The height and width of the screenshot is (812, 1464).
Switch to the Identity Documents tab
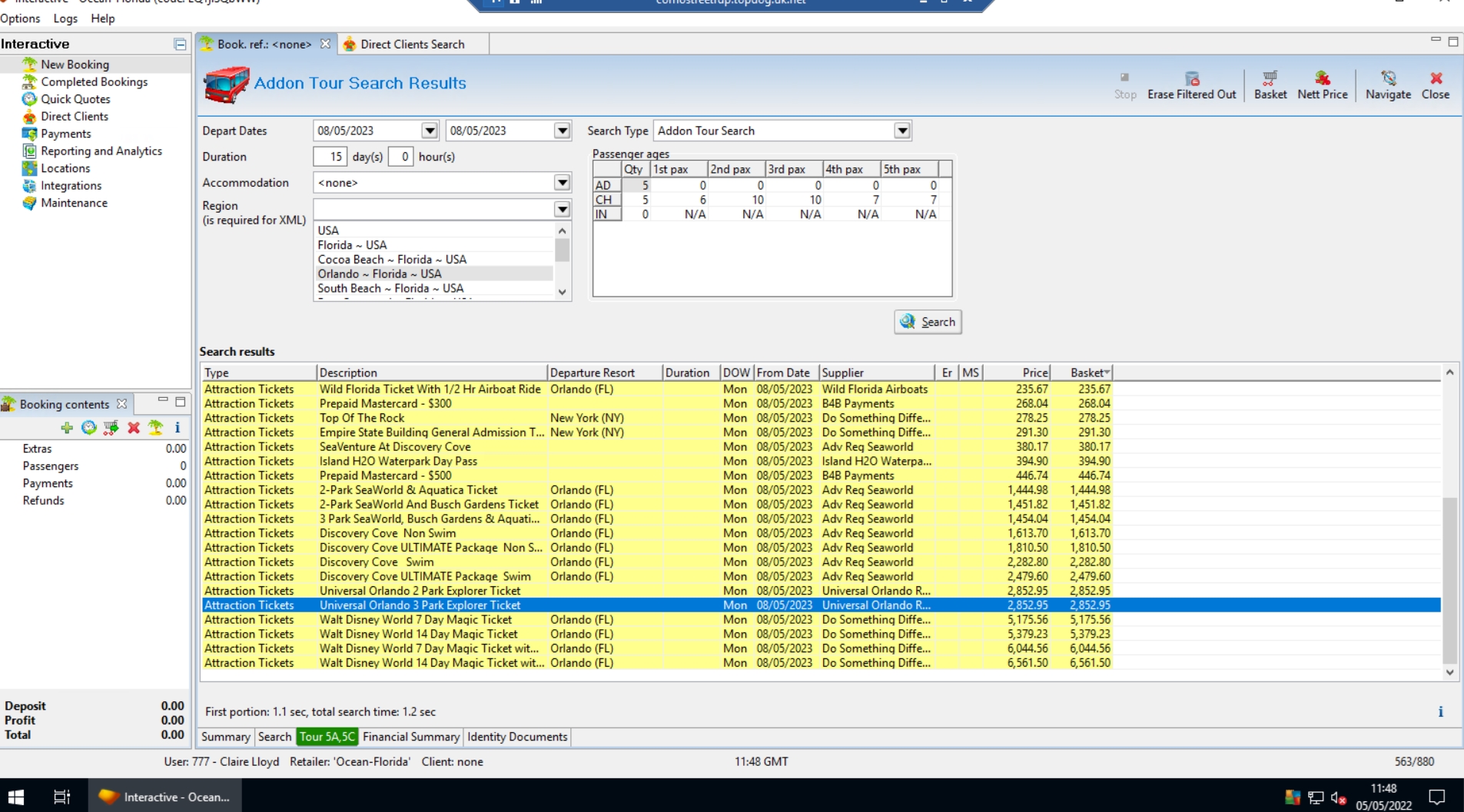pyautogui.click(x=517, y=737)
